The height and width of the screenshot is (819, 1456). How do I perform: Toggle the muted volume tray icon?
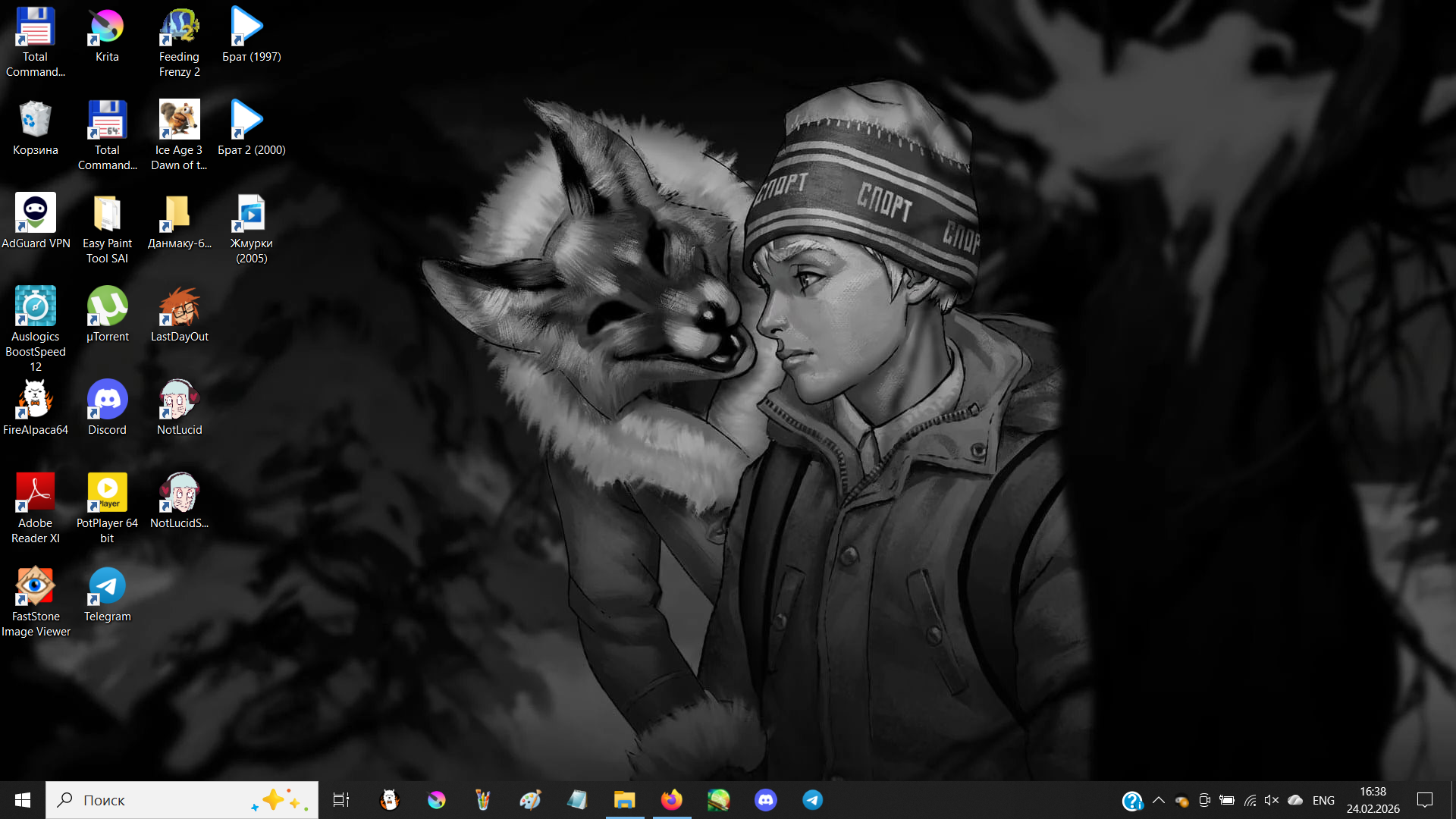click(1272, 800)
